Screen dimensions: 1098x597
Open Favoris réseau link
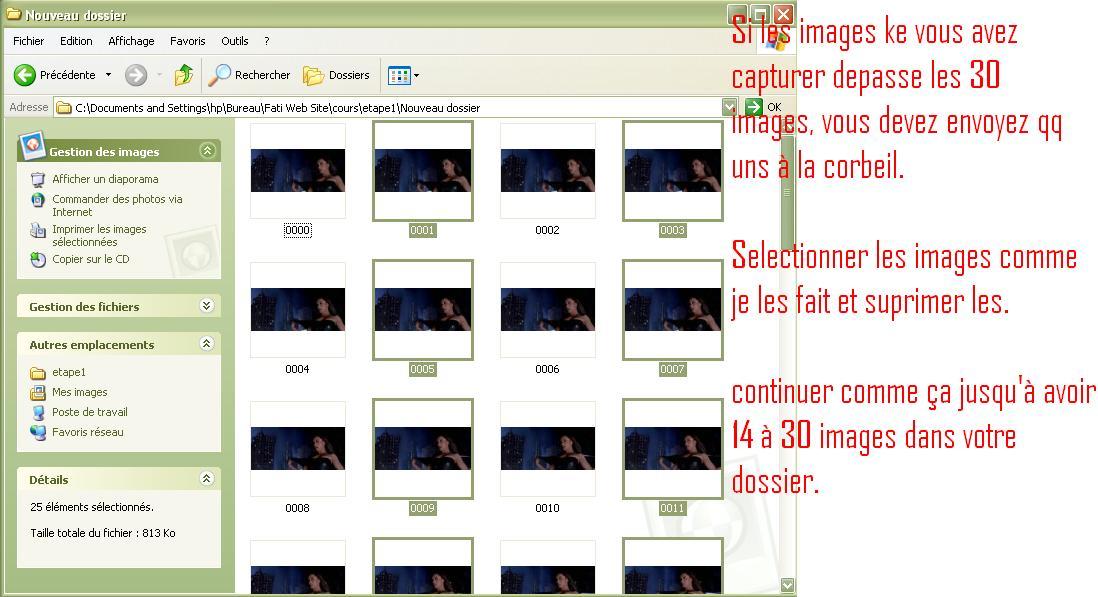(x=88, y=432)
